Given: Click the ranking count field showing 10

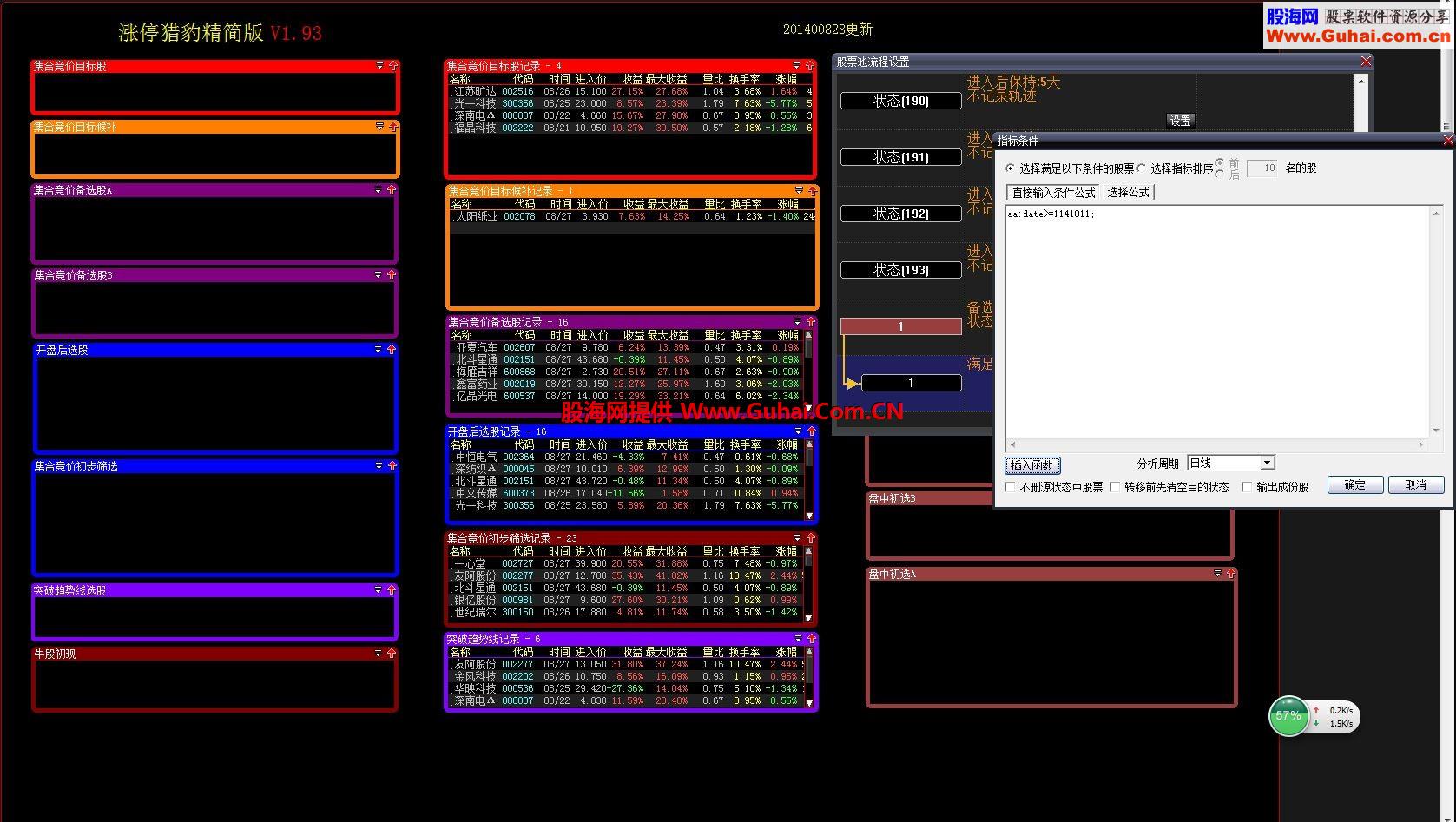Looking at the screenshot, I should click(1262, 168).
